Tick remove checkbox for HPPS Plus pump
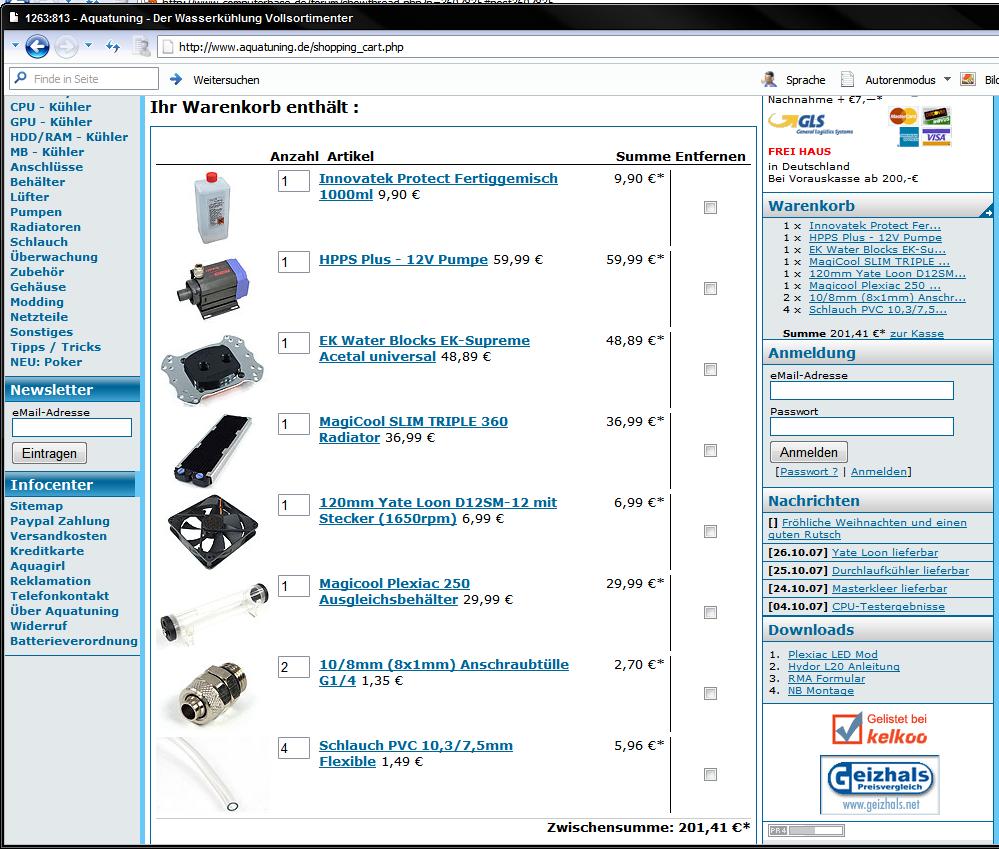999x849 pixels. point(710,289)
